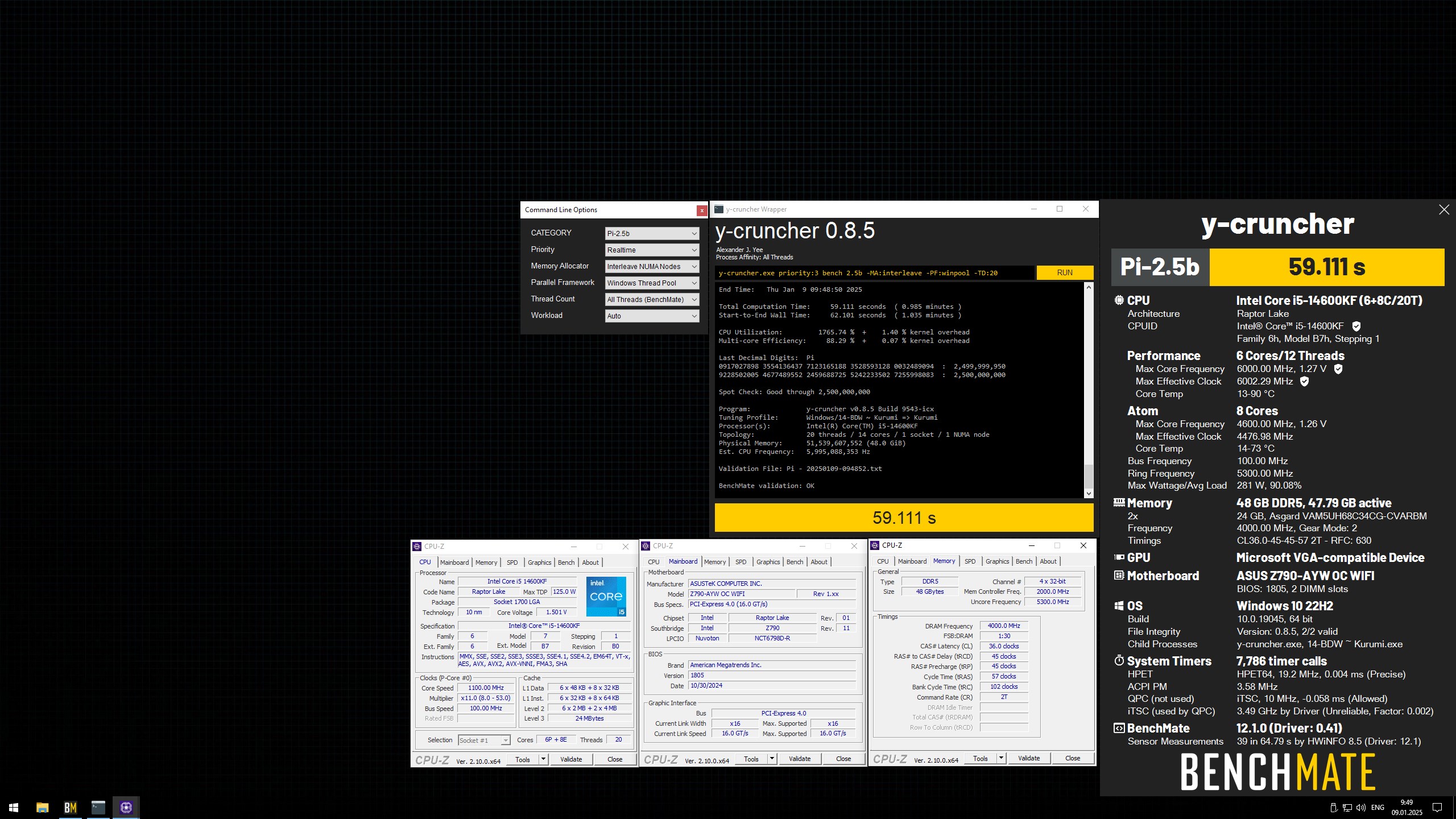Click the Core Speed 1100.00 MHz value
Image resolution: width=1456 pixels, height=819 pixels.
[486, 688]
